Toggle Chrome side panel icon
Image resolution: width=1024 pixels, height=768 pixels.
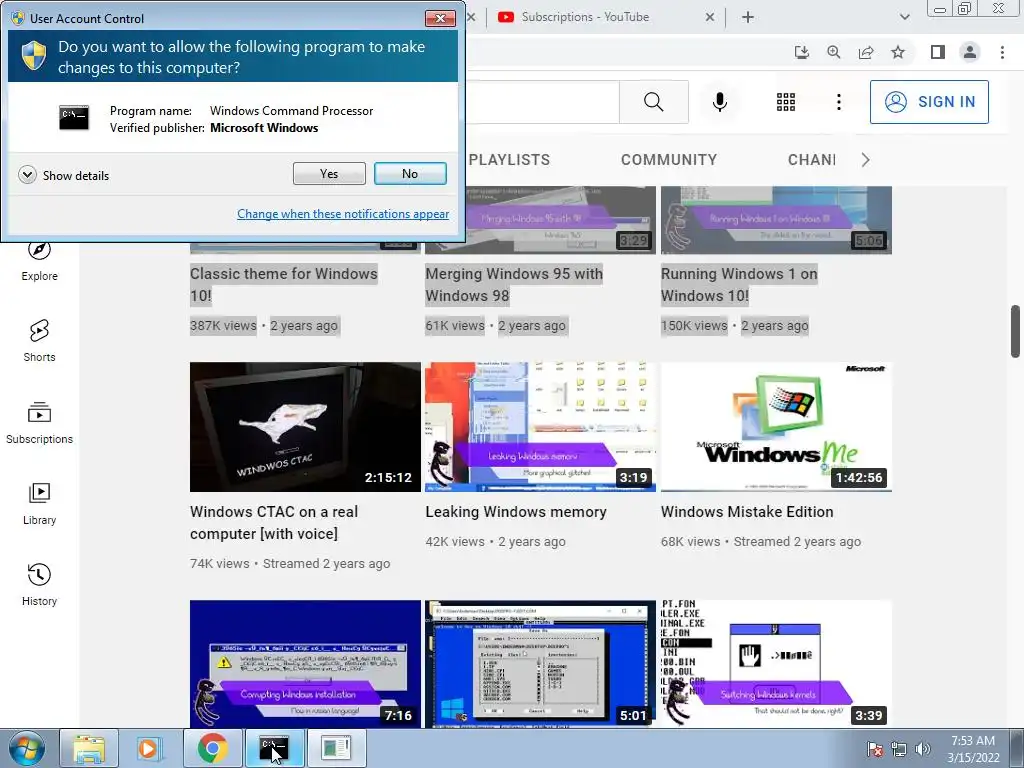[x=938, y=52]
